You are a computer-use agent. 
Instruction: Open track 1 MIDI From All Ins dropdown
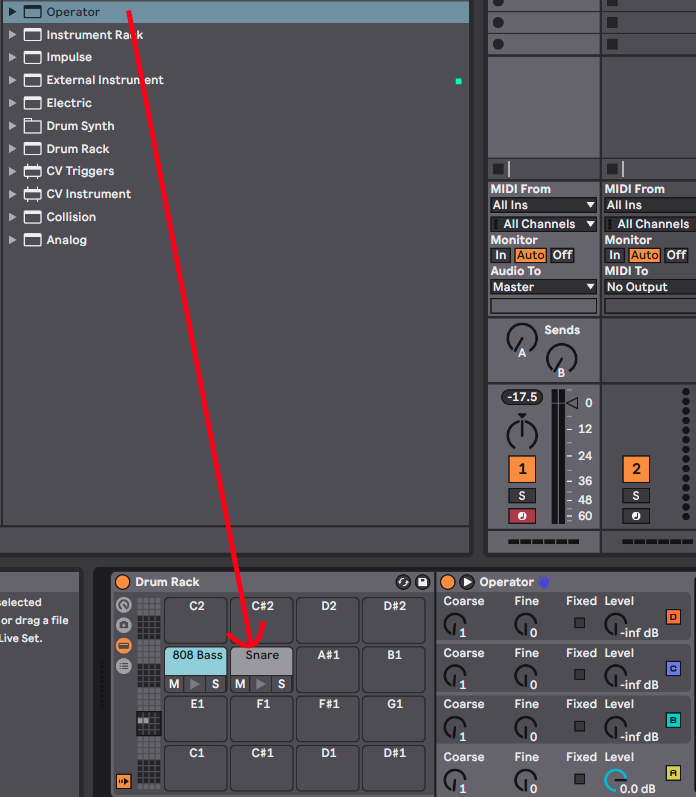(x=543, y=205)
